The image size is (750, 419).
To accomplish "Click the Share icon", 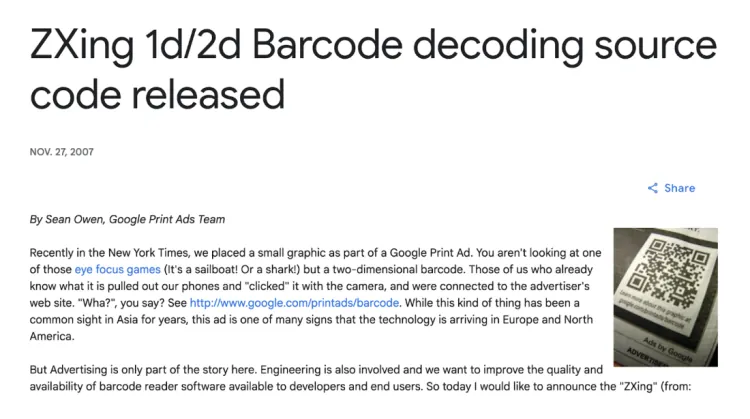I will pos(653,188).
